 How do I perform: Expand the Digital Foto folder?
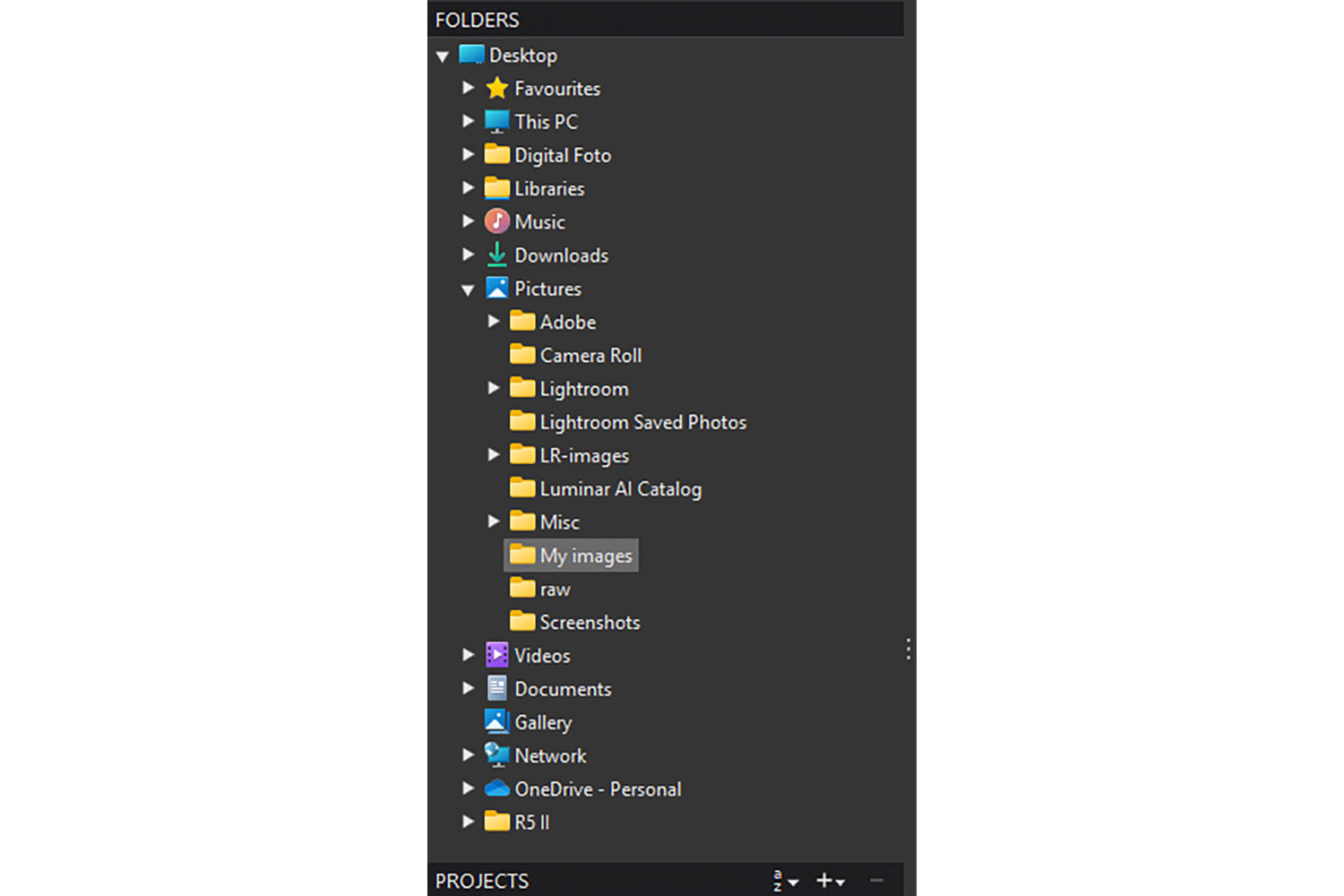(x=468, y=154)
